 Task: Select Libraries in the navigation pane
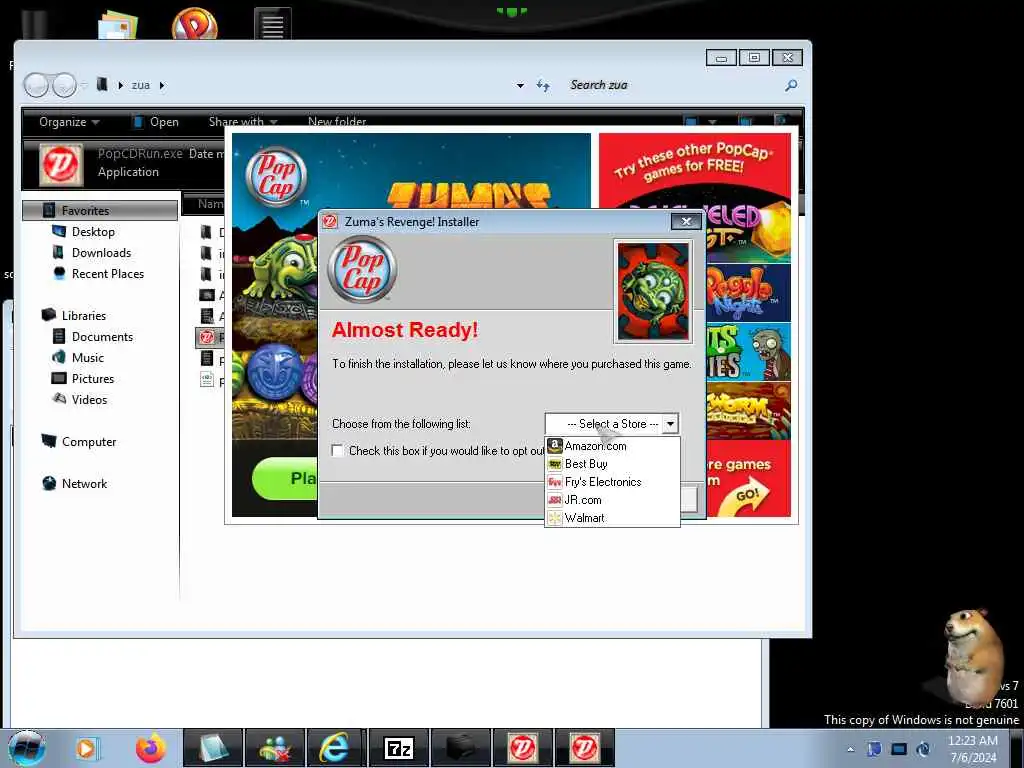84,315
